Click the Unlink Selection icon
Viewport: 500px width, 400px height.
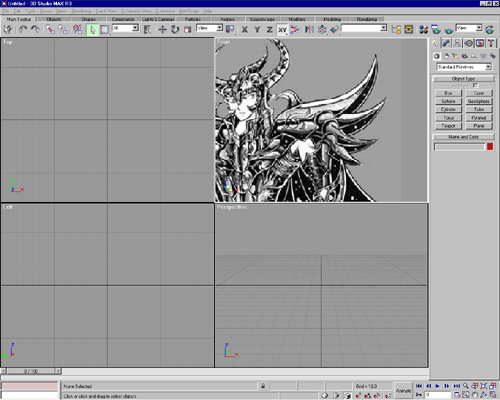[x=63, y=29]
